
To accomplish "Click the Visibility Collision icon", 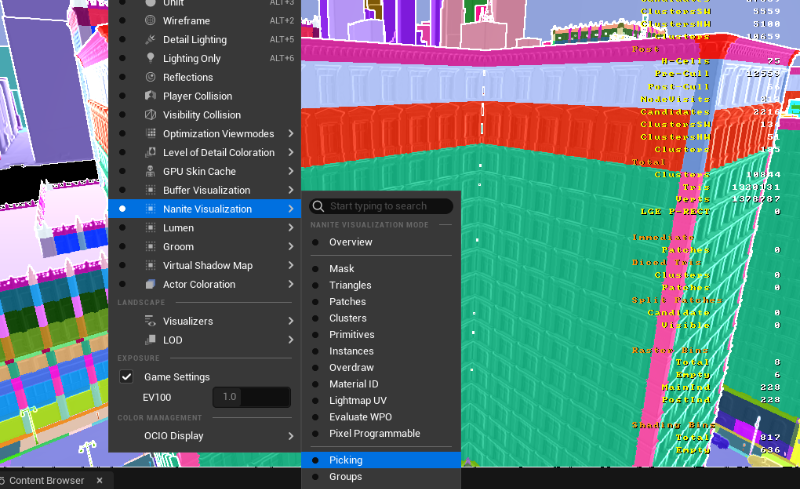I will (x=150, y=115).
